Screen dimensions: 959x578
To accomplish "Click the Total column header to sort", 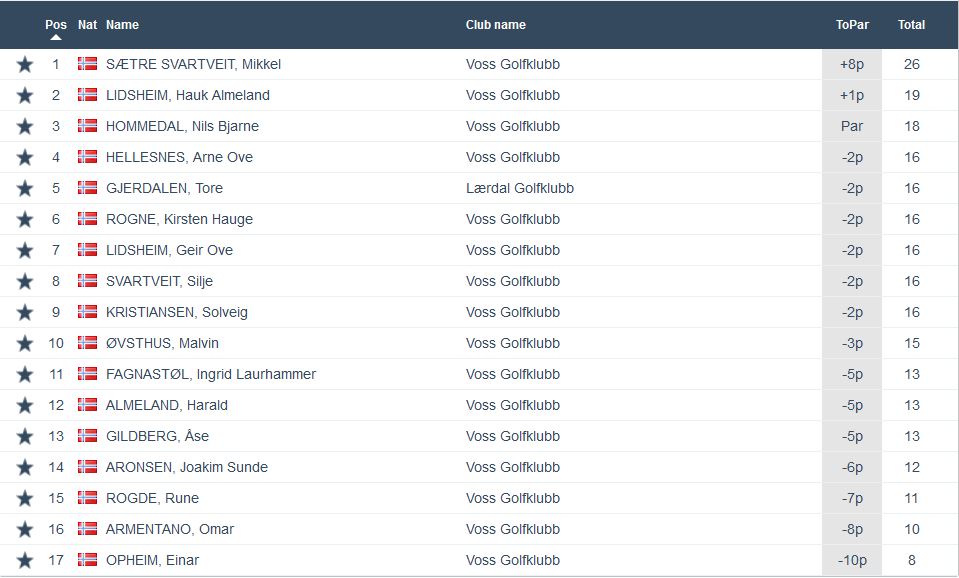I will tap(910, 24).
